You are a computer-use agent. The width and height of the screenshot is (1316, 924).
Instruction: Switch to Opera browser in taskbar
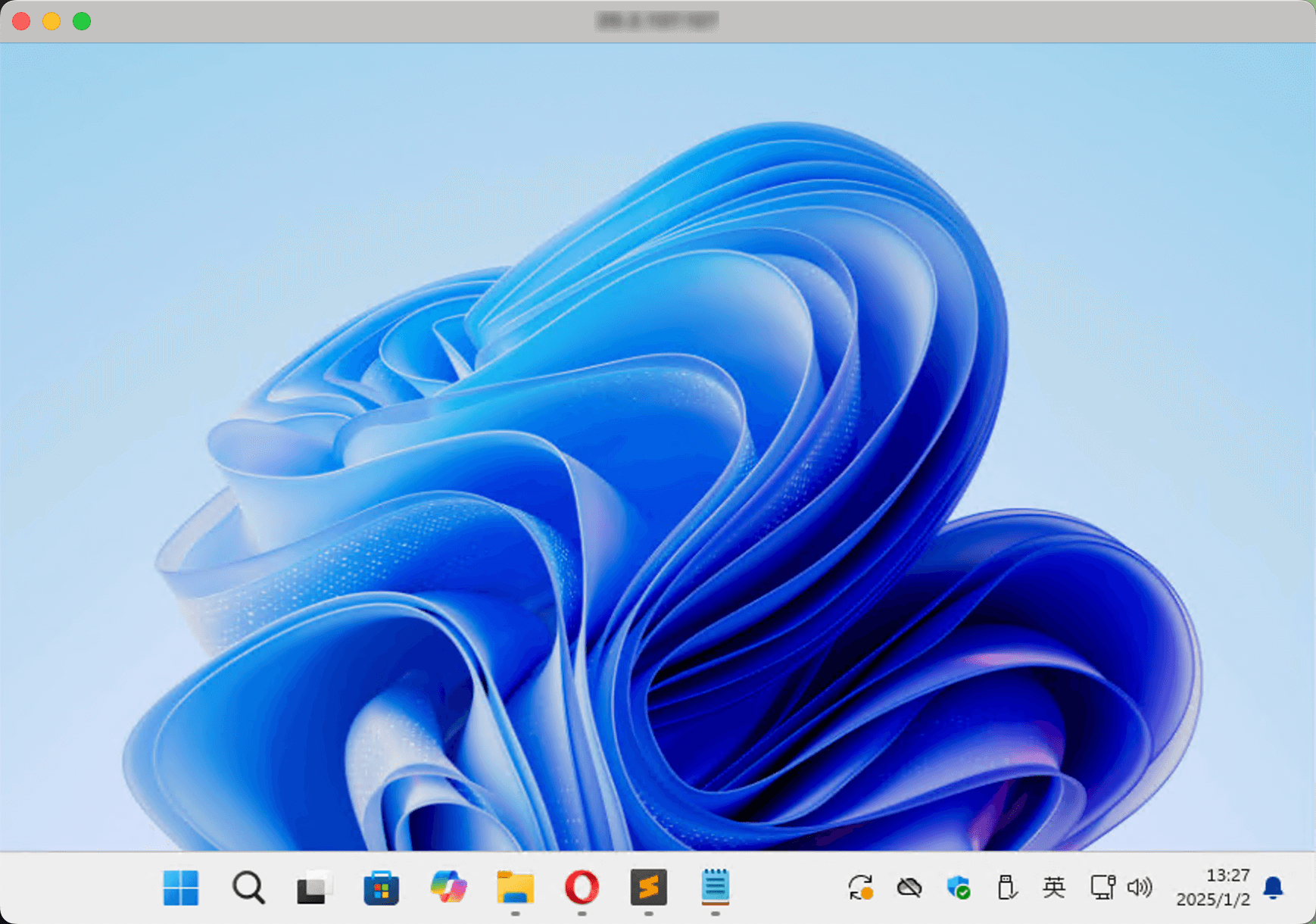582,887
